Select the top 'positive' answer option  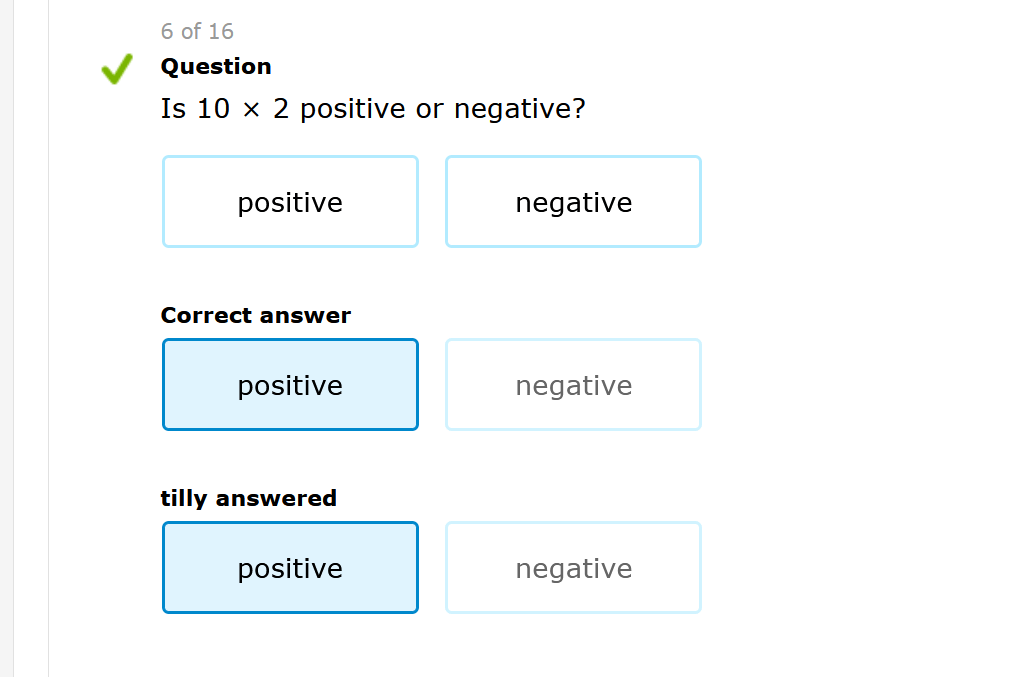click(290, 202)
